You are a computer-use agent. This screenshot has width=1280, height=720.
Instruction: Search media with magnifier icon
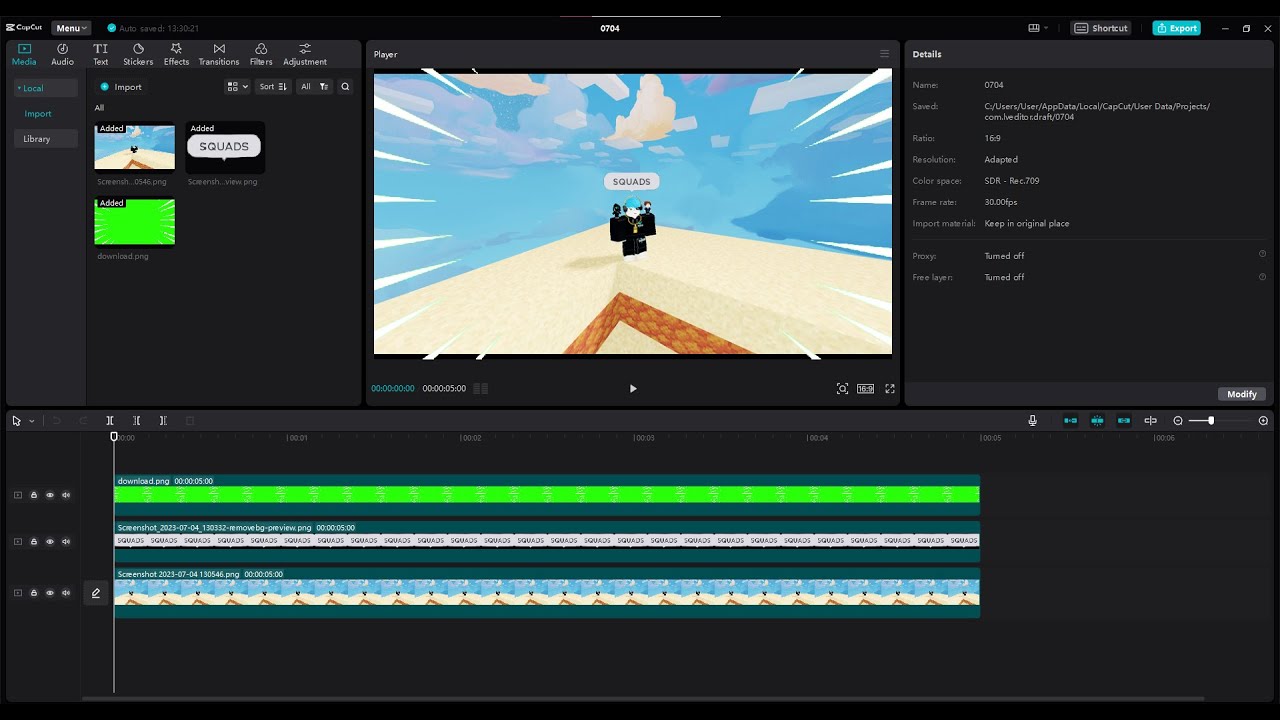pyautogui.click(x=345, y=87)
